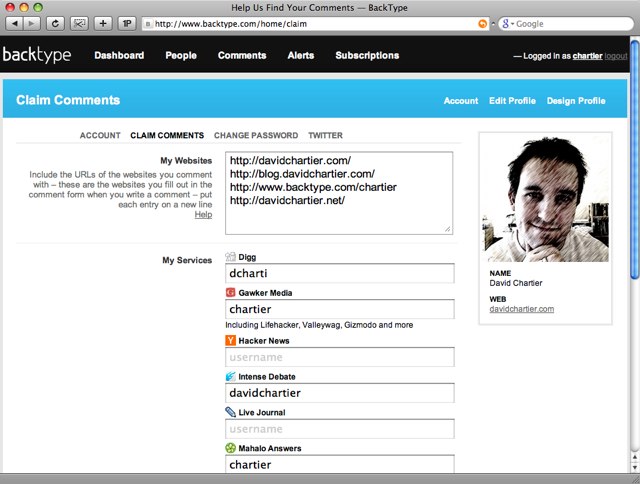The height and width of the screenshot is (484, 640).
Task: Switch to the ACCOUNT tab
Action: 100,135
